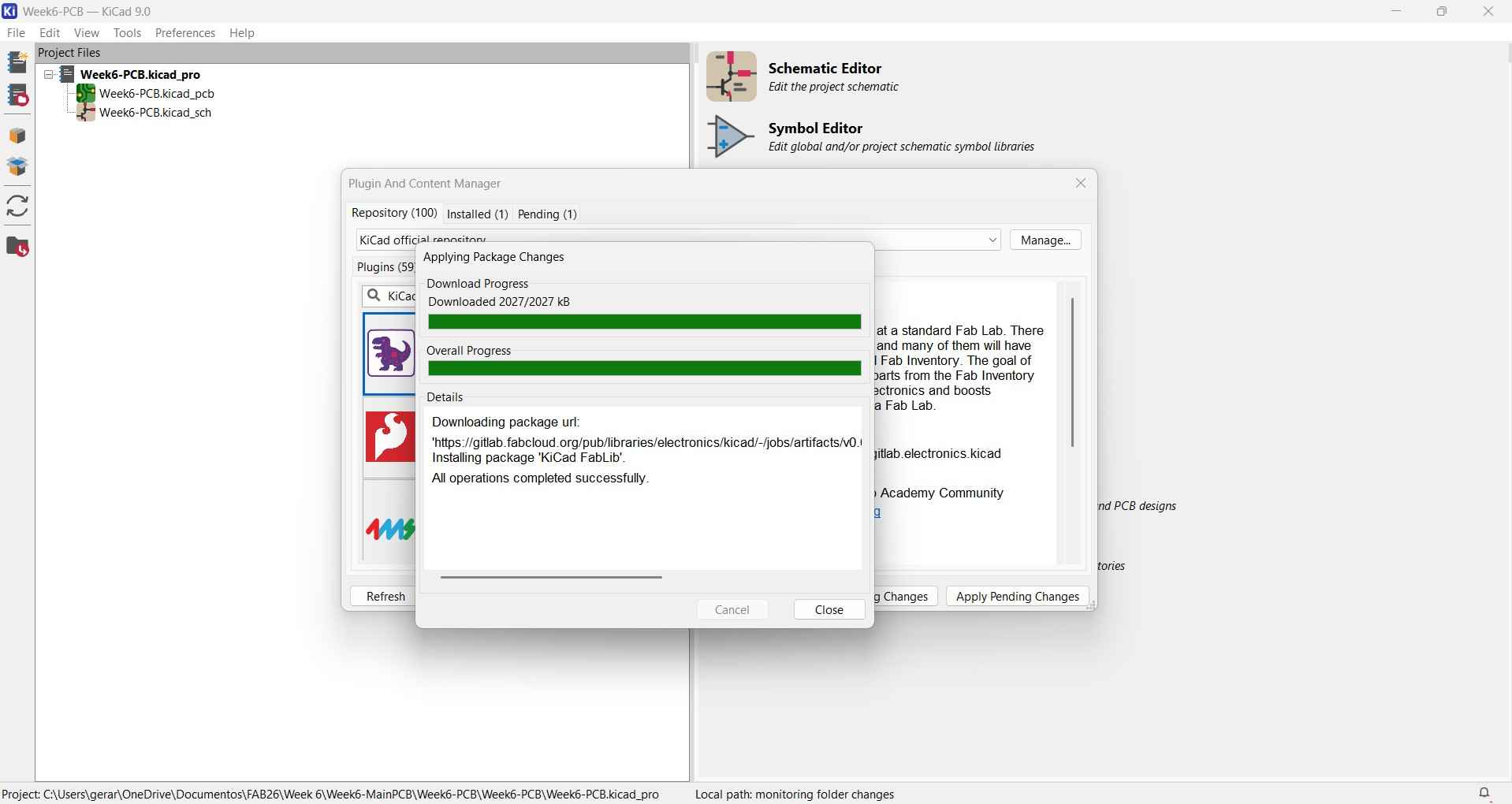Click 'Edit the project schematic' description
Screen dimensions: 1512x804
tap(833, 87)
